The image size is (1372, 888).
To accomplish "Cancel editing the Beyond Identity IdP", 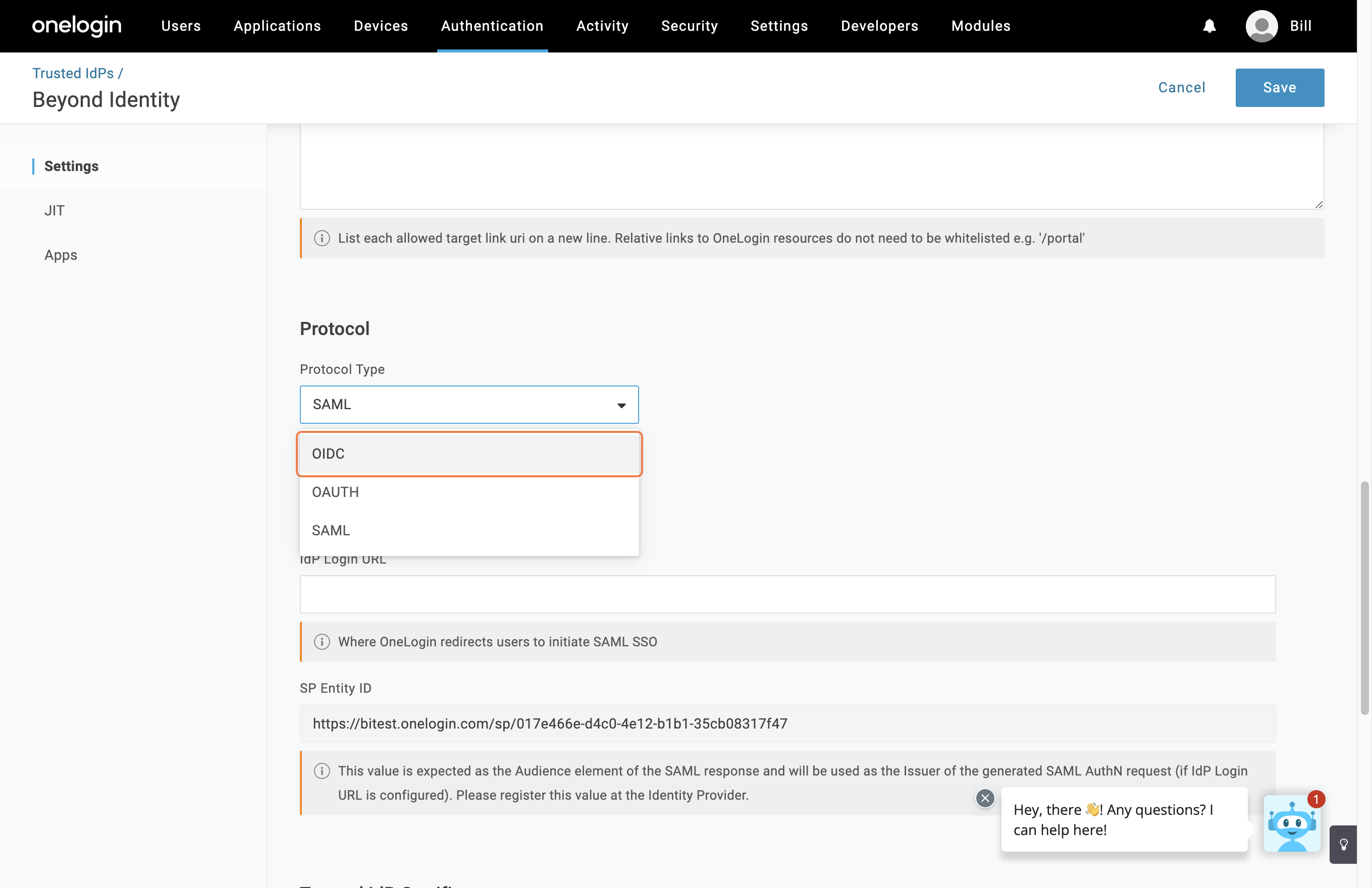I will point(1182,88).
